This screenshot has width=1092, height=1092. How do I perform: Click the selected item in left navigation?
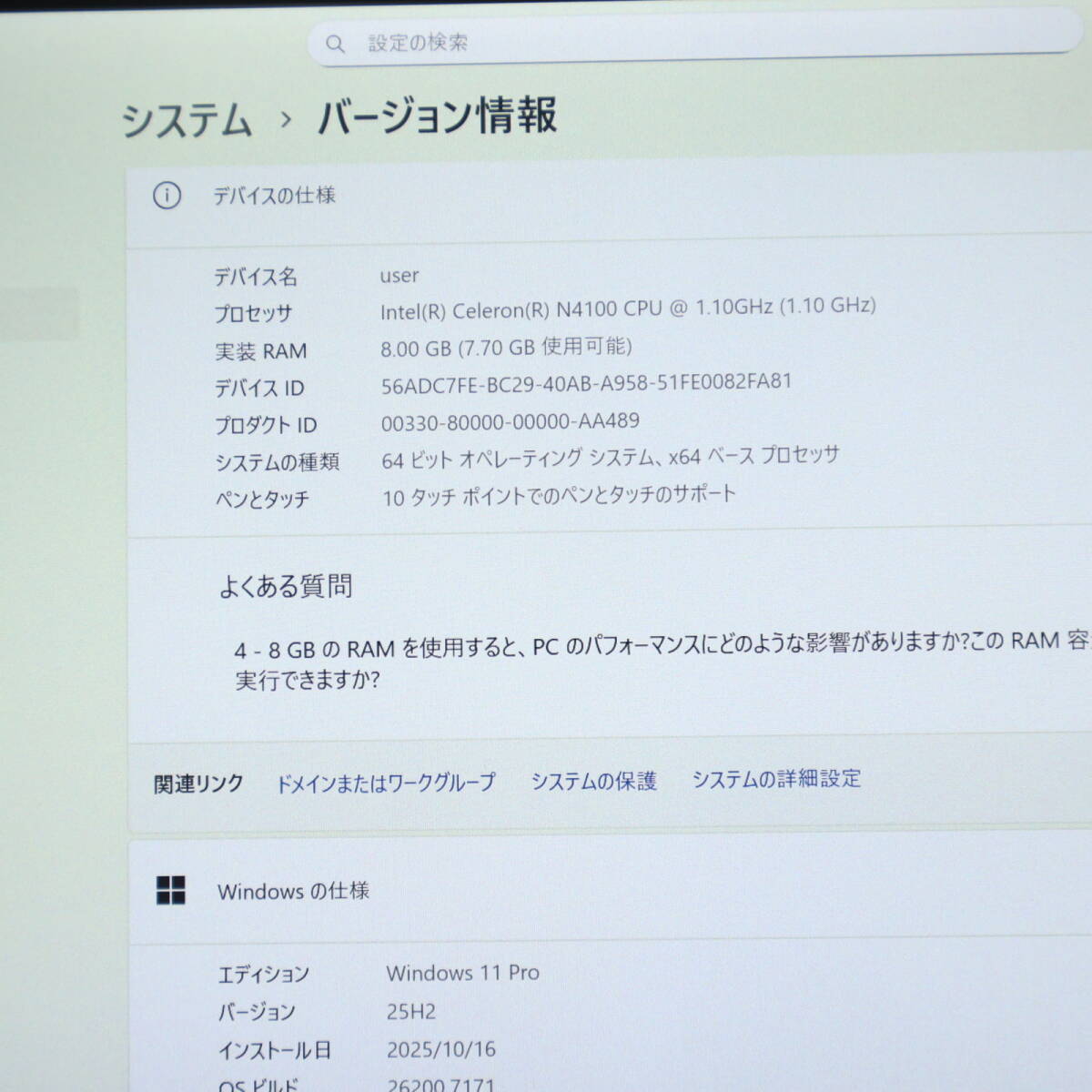[39, 314]
